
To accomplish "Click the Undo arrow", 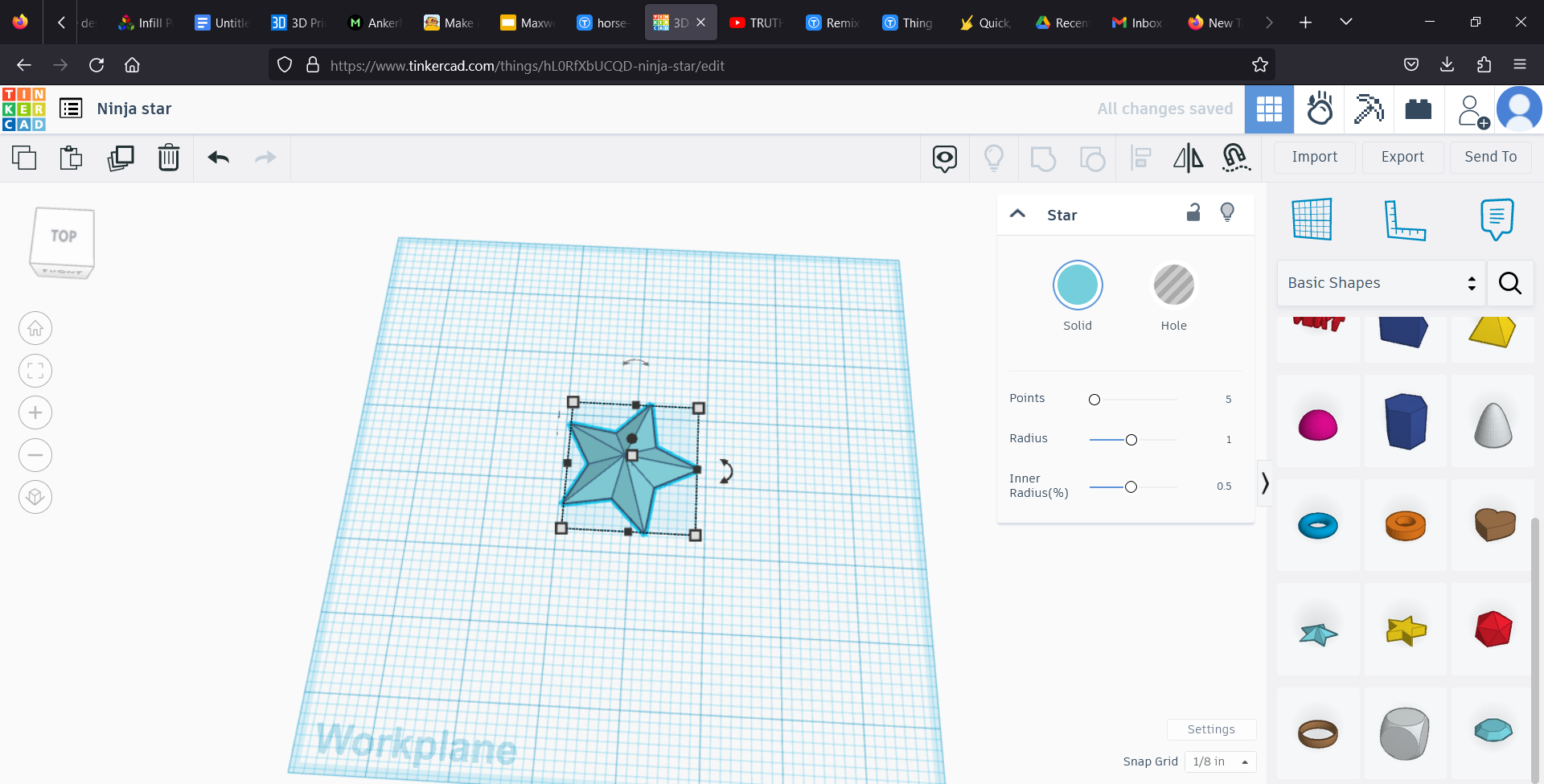I will pyautogui.click(x=218, y=158).
